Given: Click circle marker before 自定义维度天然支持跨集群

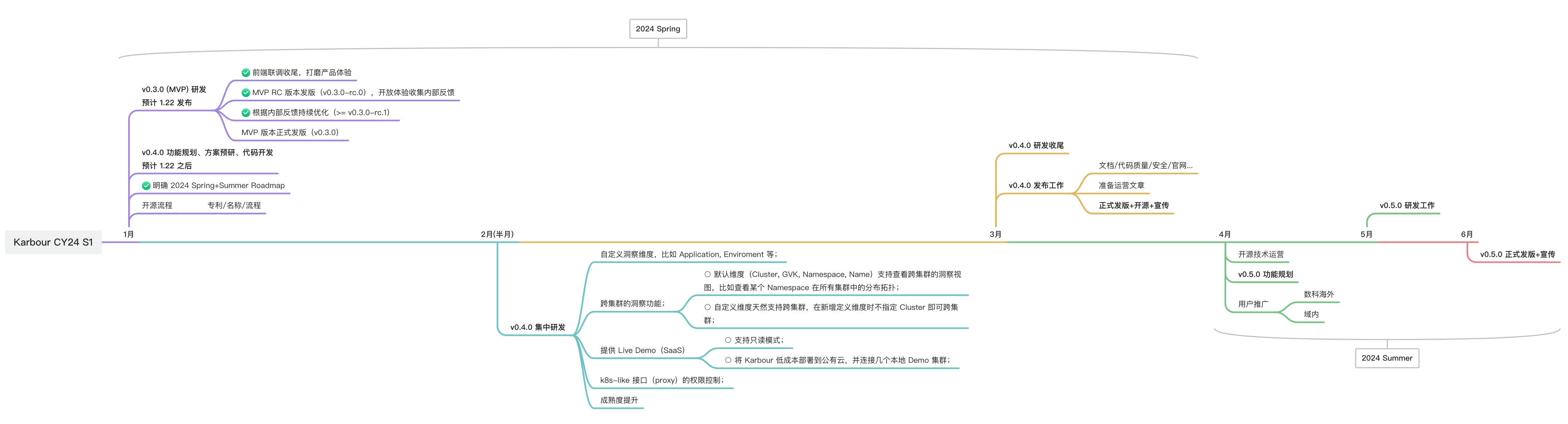Looking at the screenshot, I should [x=707, y=308].
